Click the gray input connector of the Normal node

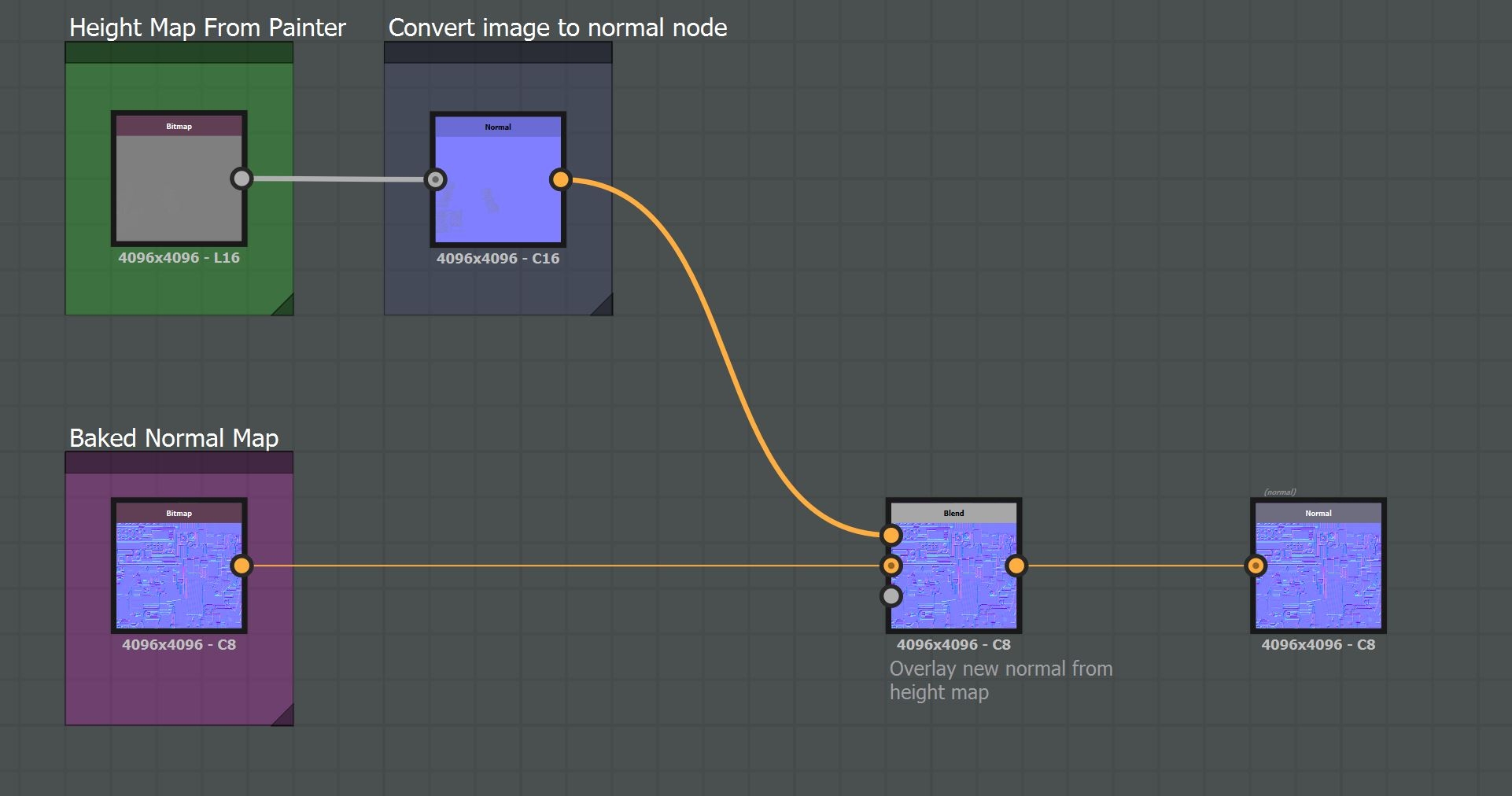click(435, 179)
